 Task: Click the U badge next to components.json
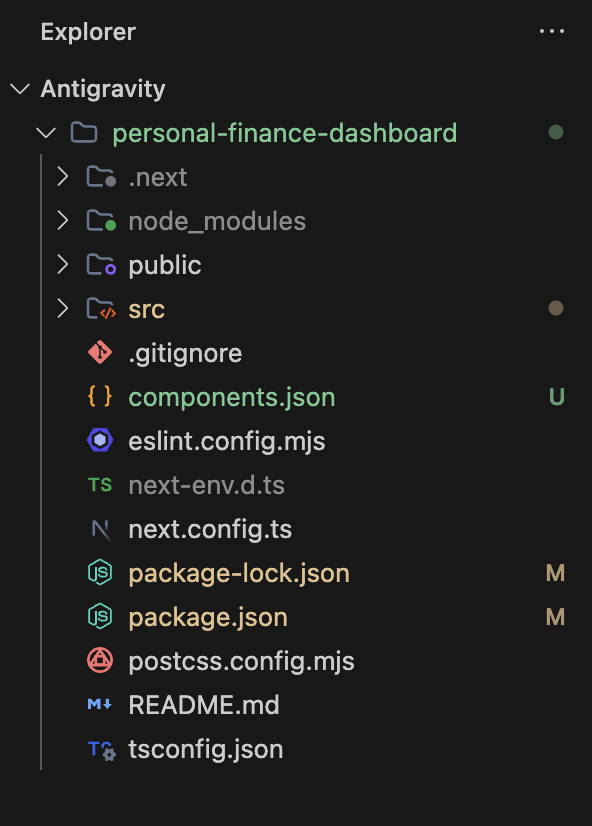point(555,396)
